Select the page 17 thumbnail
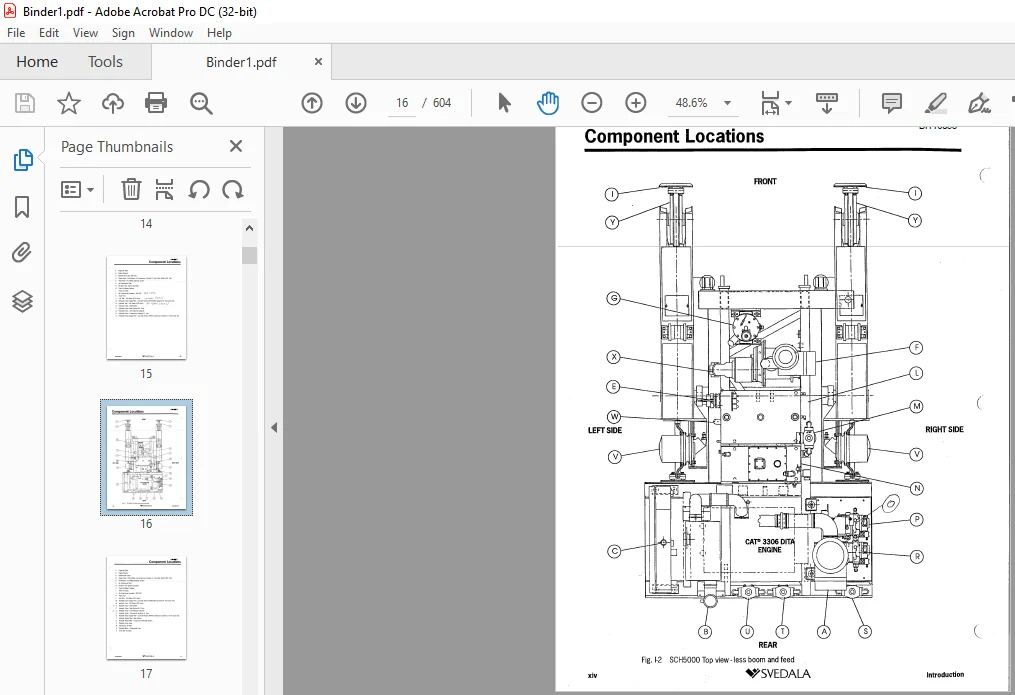The height and width of the screenshot is (695, 1015). [x=146, y=607]
